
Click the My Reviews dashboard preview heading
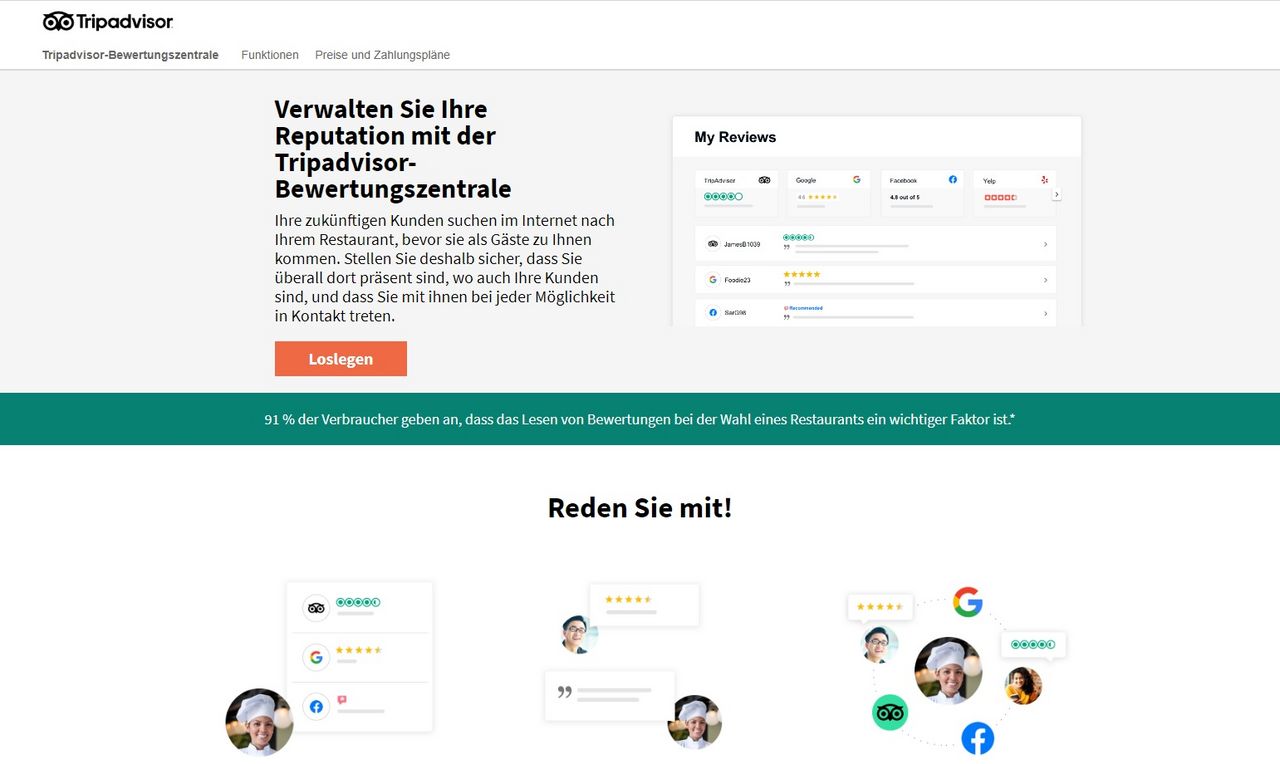click(x=735, y=137)
